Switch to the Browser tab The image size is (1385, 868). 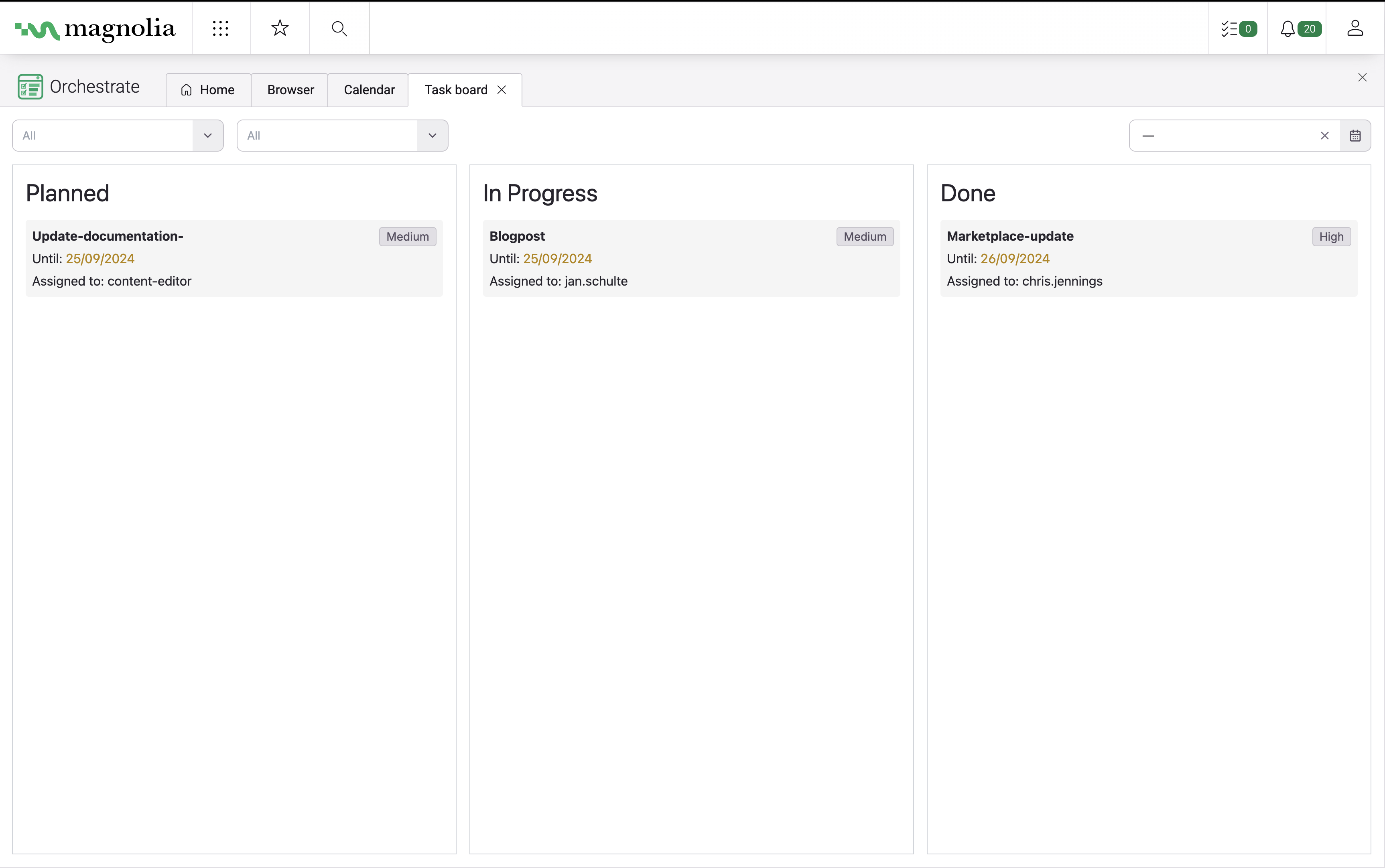tap(290, 90)
